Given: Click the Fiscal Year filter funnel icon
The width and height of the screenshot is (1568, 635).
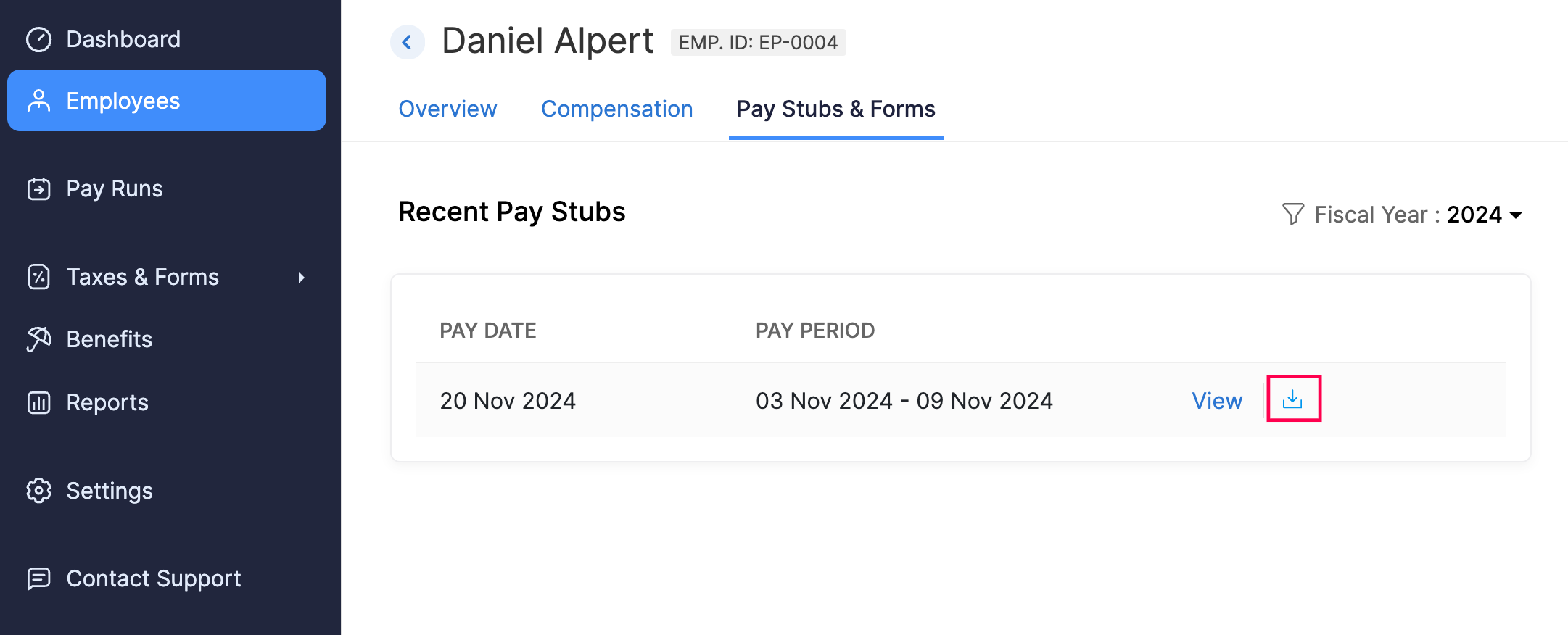Looking at the screenshot, I should coord(1292,215).
